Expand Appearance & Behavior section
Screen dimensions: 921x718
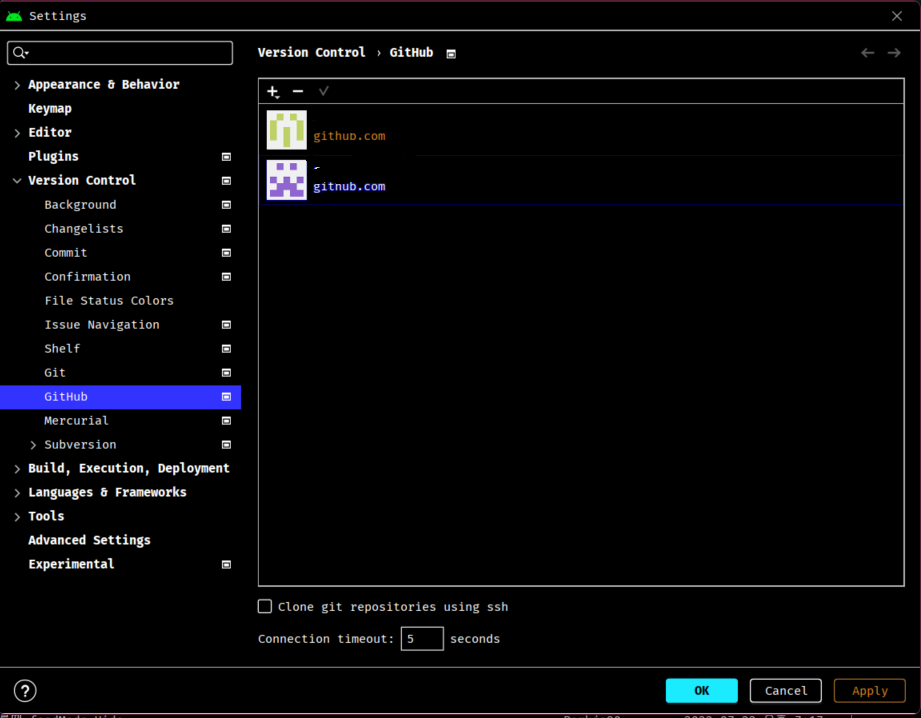[x=17, y=85]
